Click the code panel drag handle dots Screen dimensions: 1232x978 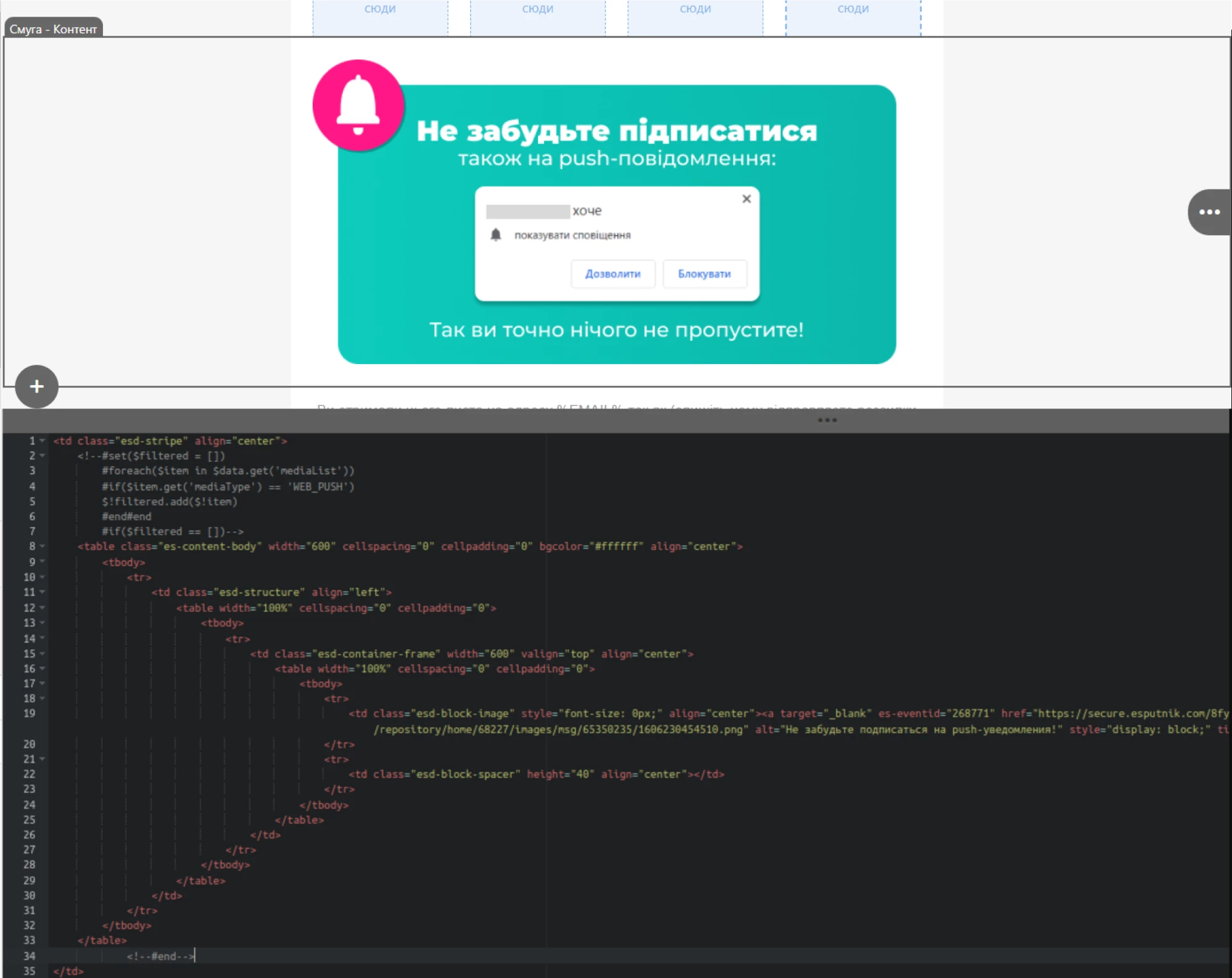827,420
